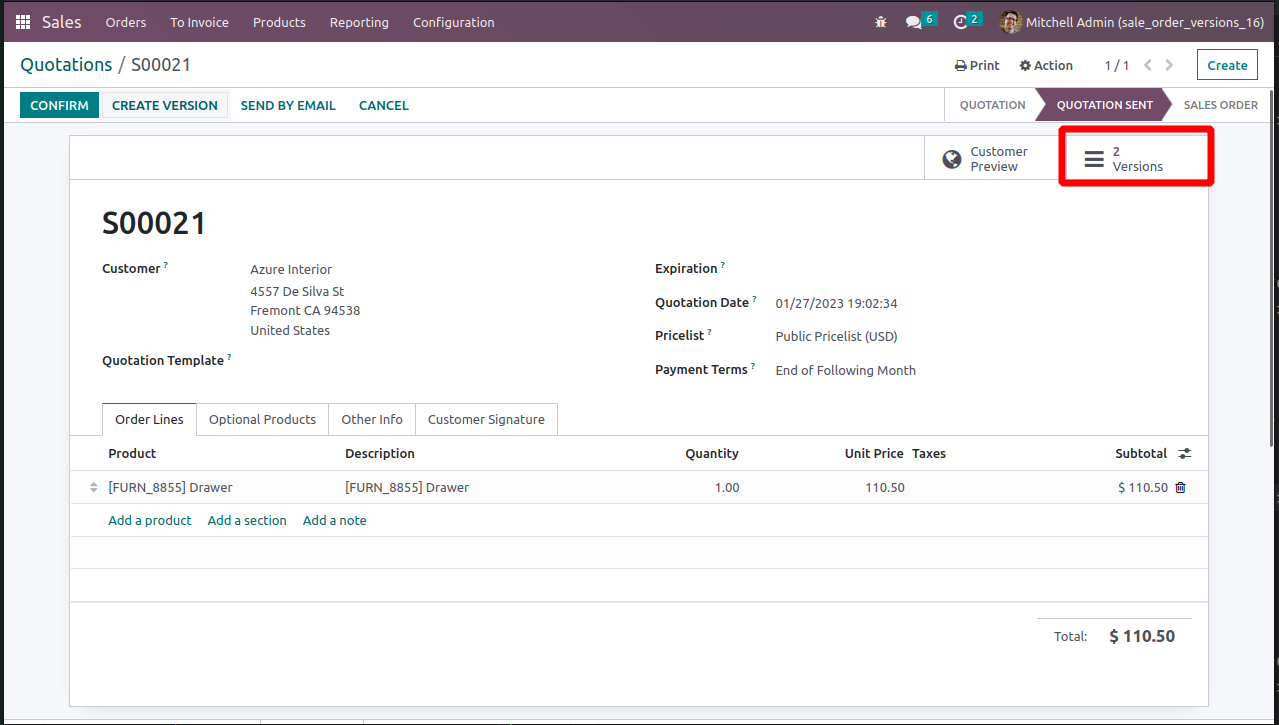Click the debug bug icon

(880, 22)
